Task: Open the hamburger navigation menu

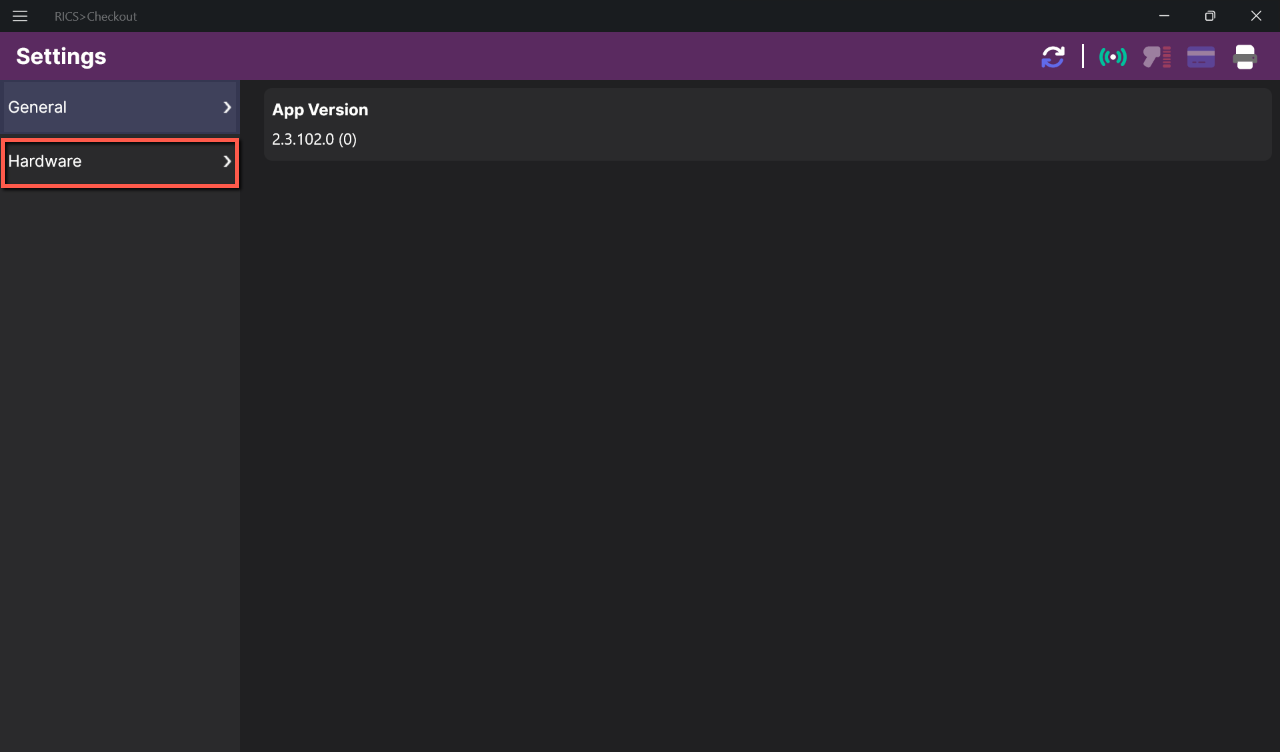Action: [x=19, y=16]
